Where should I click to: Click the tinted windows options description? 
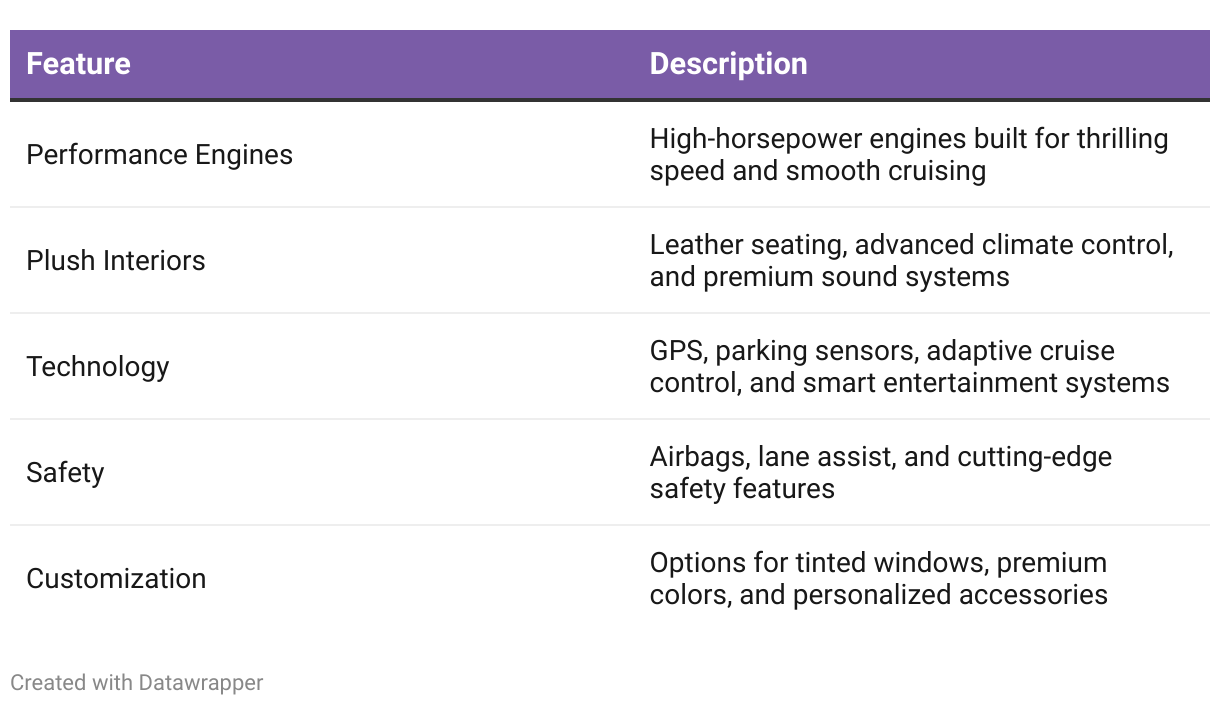coord(878,563)
